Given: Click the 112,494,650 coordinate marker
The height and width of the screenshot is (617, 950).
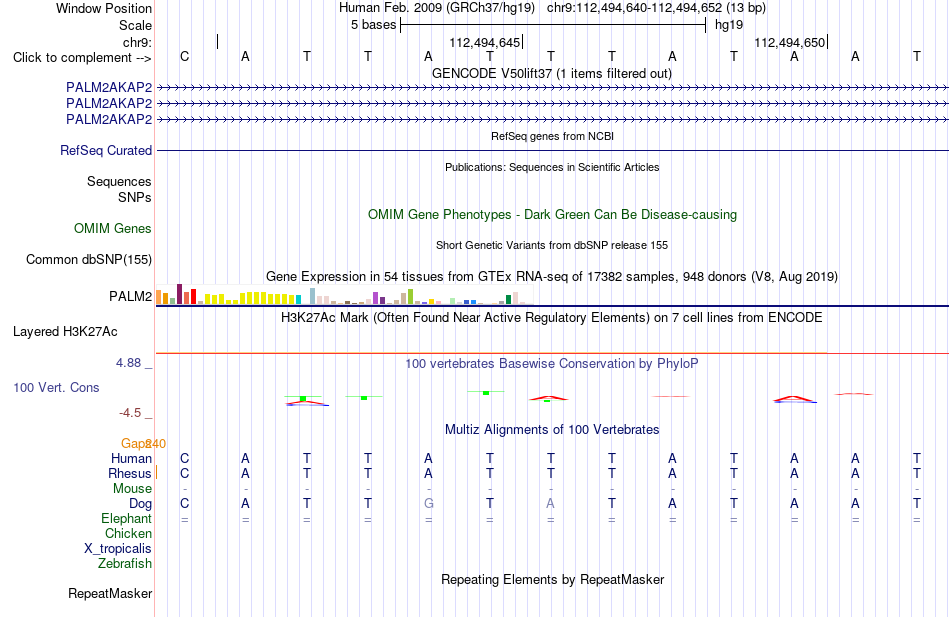Looking at the screenshot, I should click(789, 42).
